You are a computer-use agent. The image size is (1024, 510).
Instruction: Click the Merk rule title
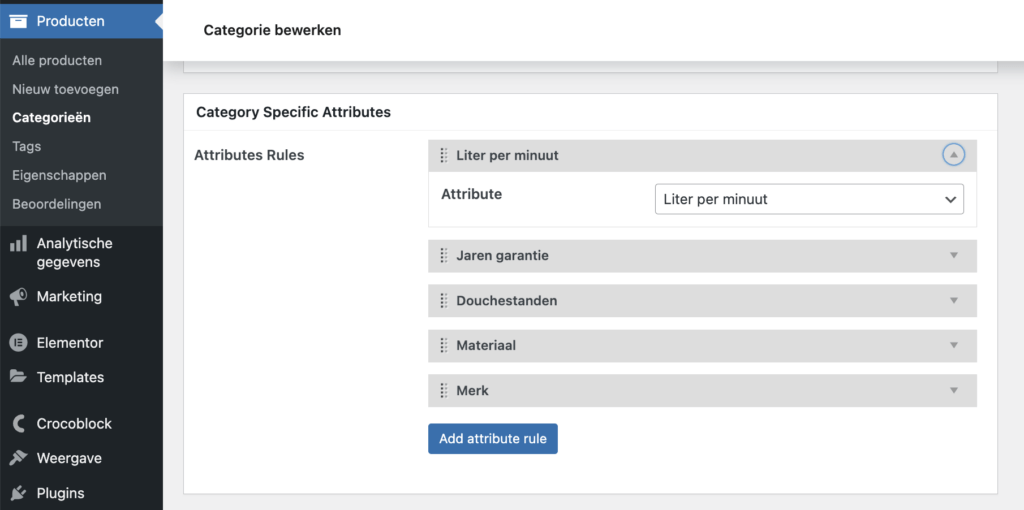(472, 390)
